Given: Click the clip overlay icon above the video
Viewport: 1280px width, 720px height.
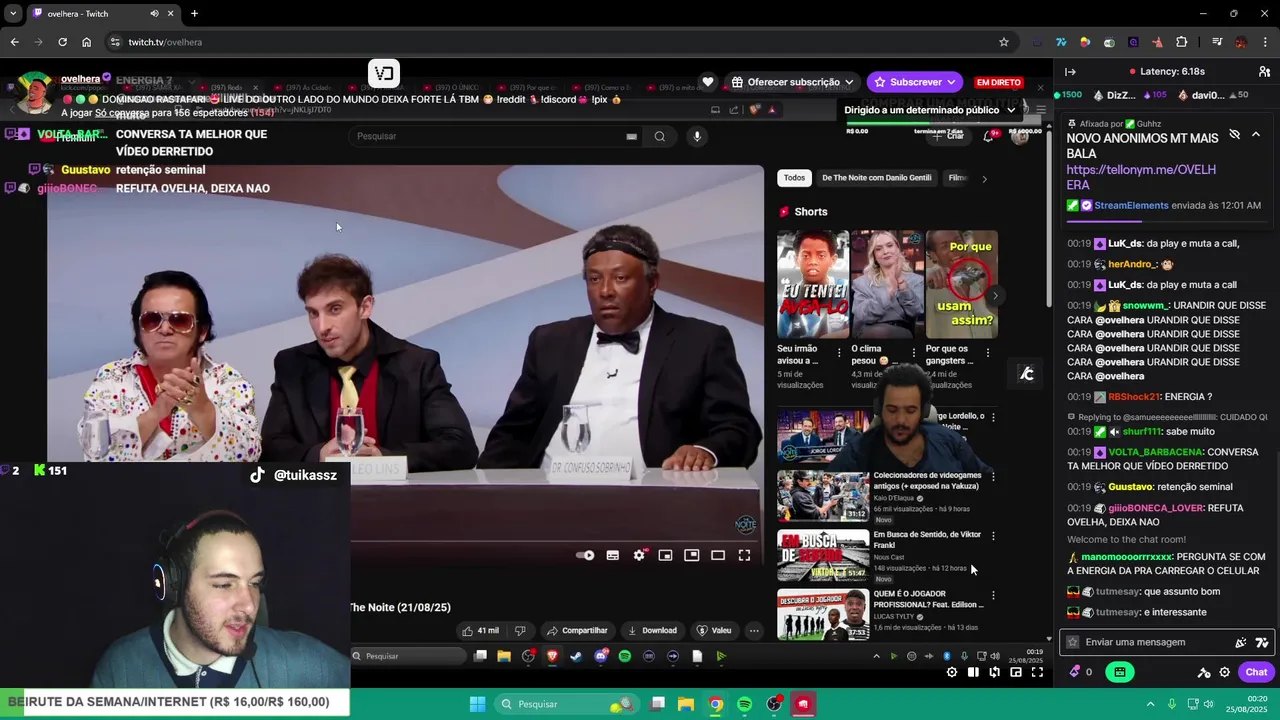Looking at the screenshot, I should [384, 73].
